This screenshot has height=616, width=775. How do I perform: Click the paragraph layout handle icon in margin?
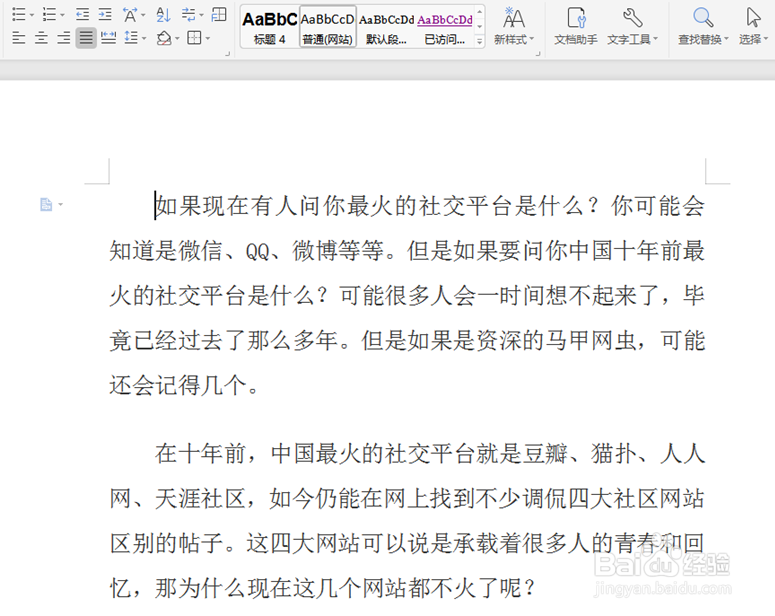pyautogui.click(x=46, y=204)
